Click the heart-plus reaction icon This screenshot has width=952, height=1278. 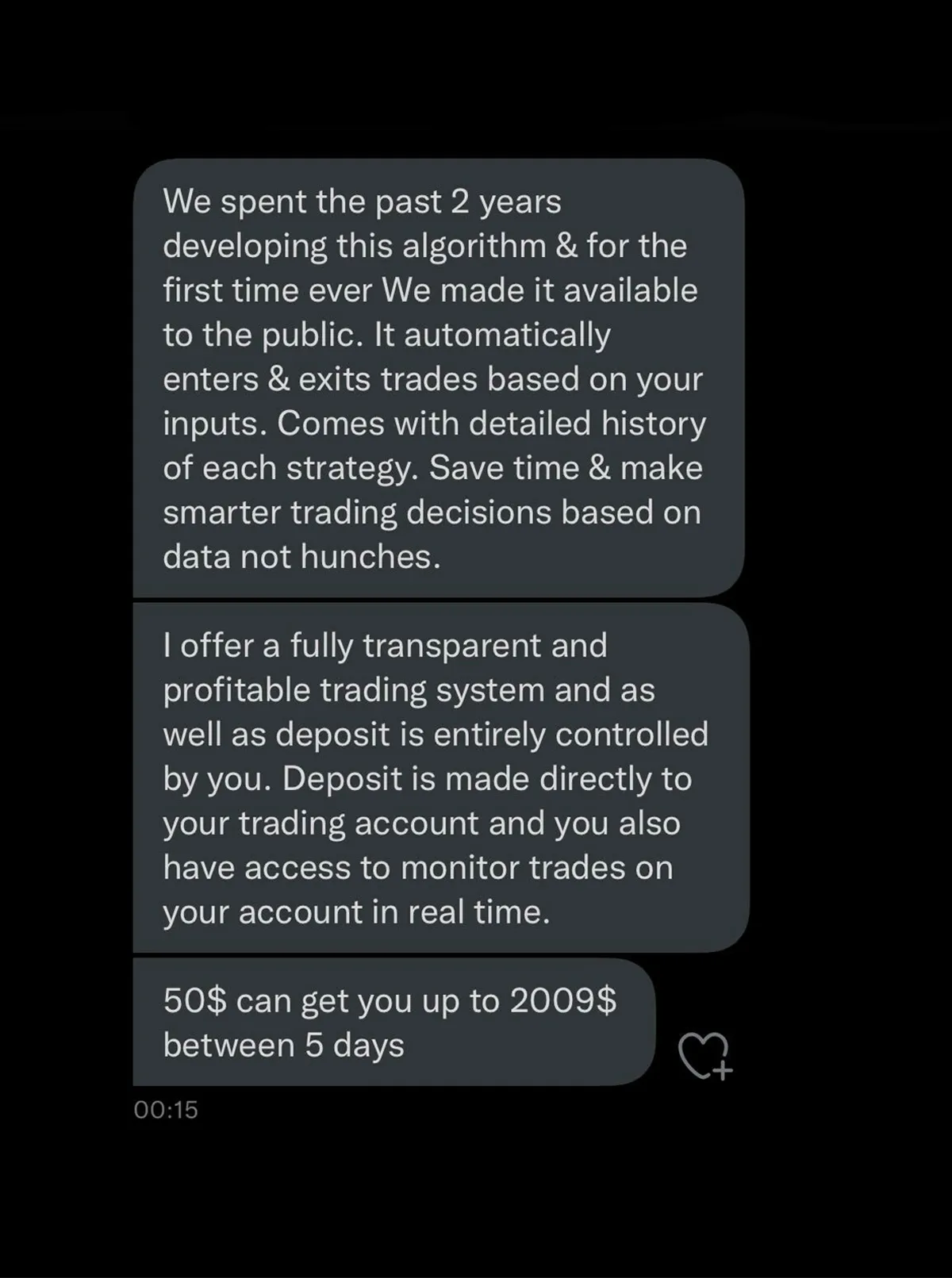(x=704, y=1057)
